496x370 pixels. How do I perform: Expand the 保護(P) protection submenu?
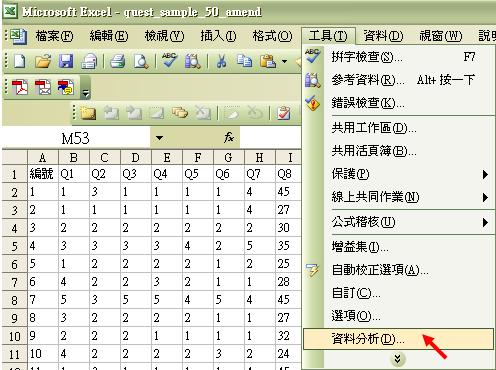[x=398, y=174]
